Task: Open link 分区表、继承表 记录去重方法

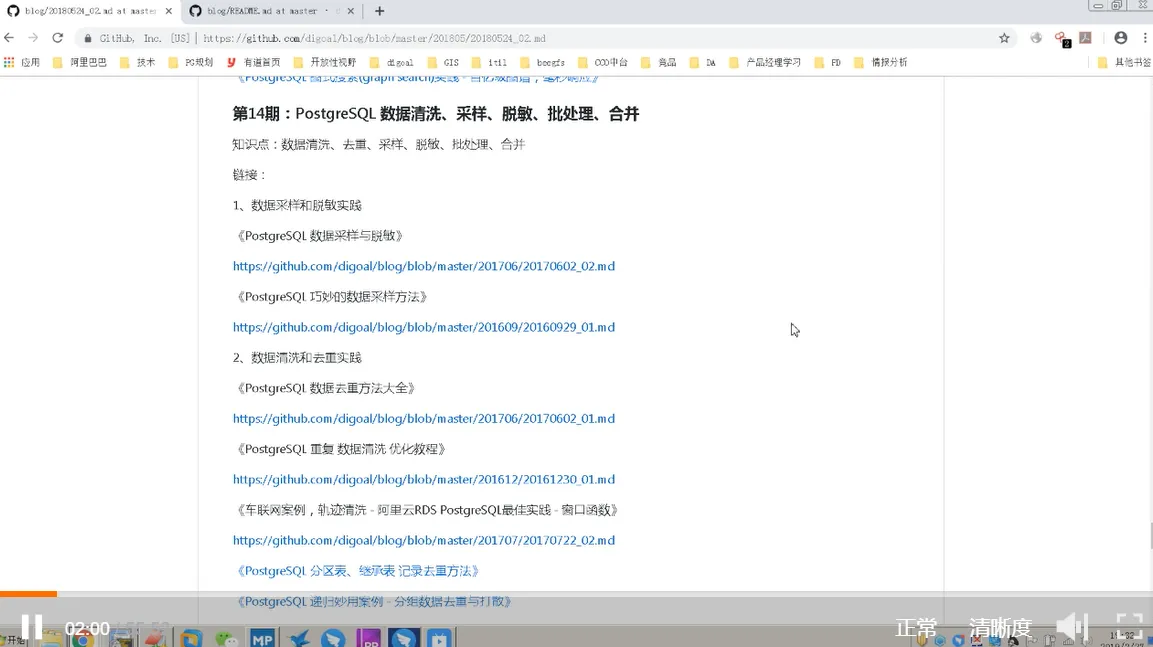Action: [358, 571]
